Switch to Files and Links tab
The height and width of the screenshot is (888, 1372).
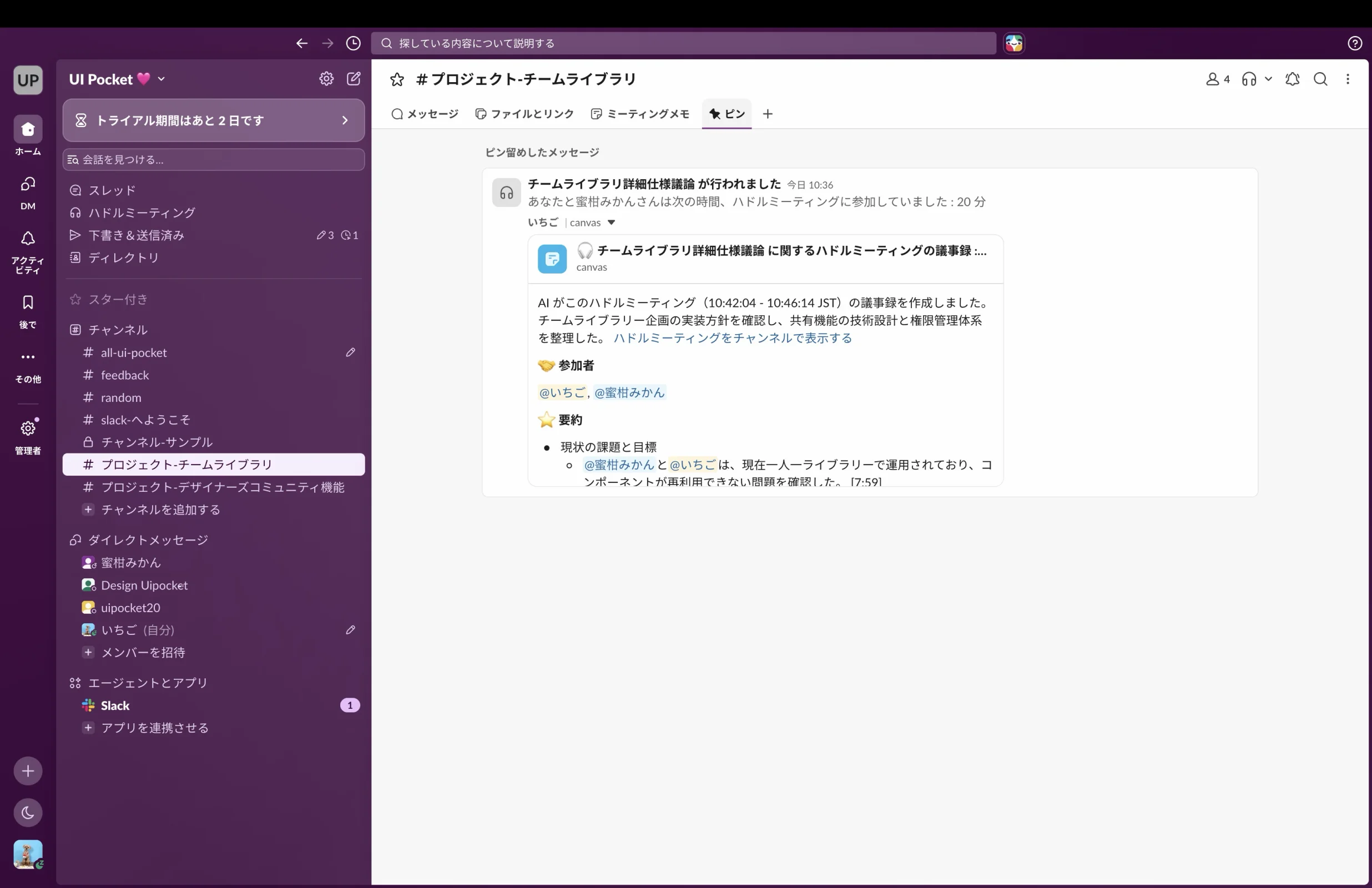click(x=524, y=114)
